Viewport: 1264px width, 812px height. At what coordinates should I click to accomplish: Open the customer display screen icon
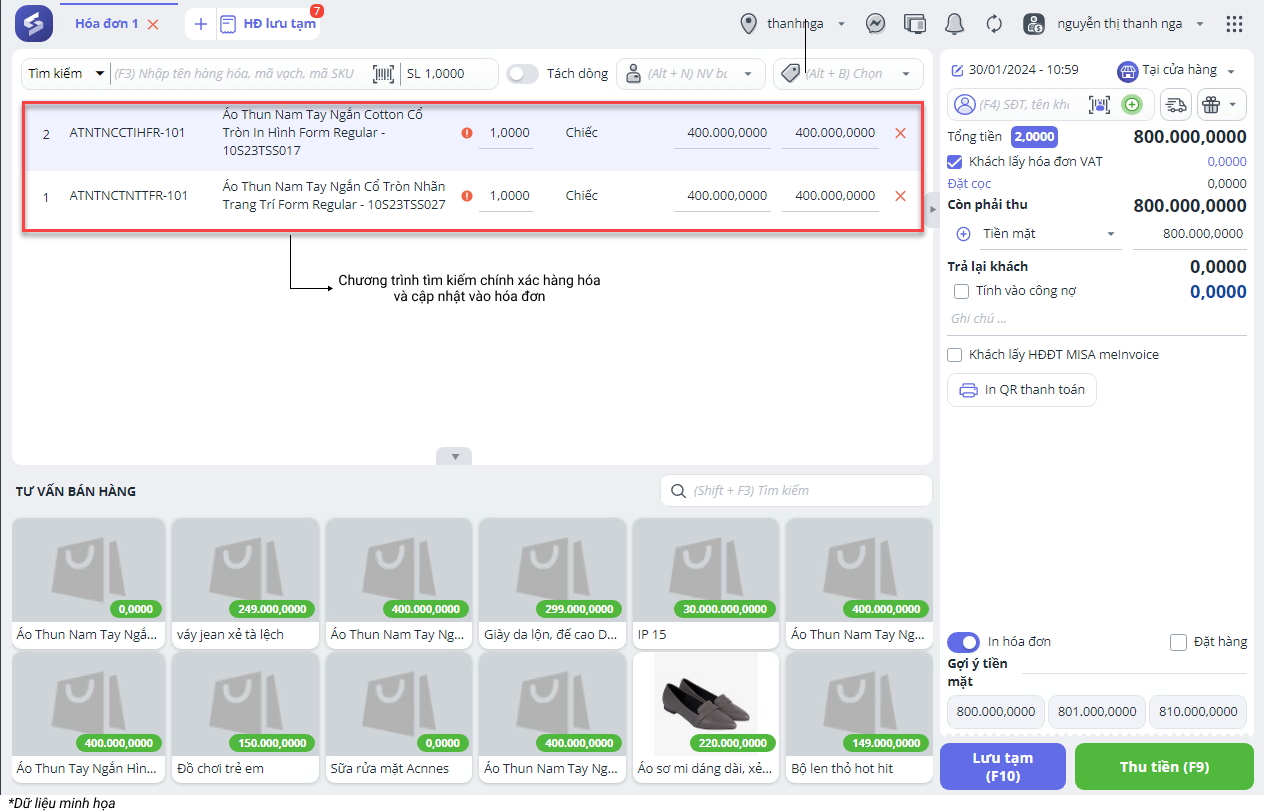914,23
